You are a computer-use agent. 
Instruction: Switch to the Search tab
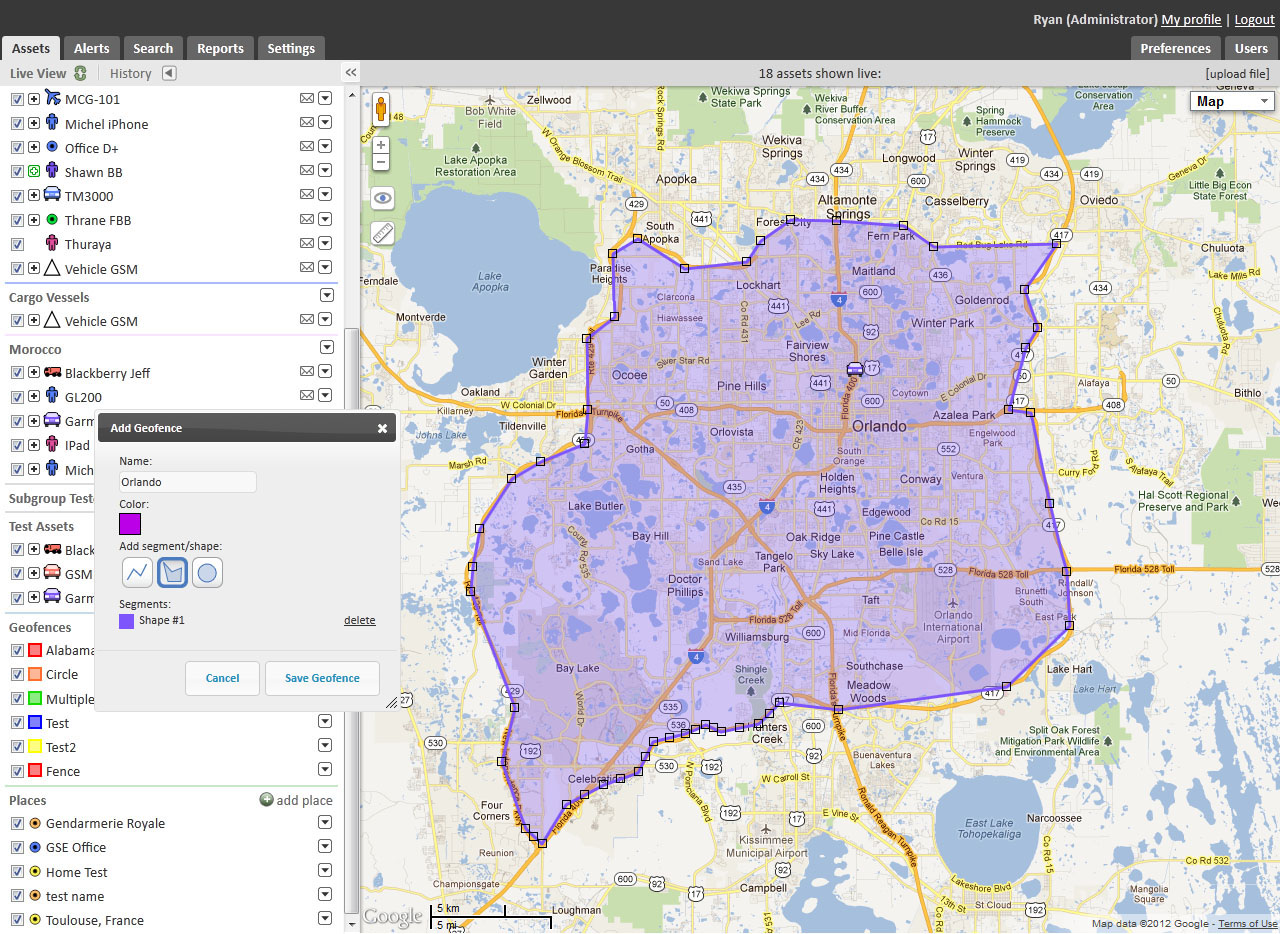pyautogui.click(x=153, y=48)
